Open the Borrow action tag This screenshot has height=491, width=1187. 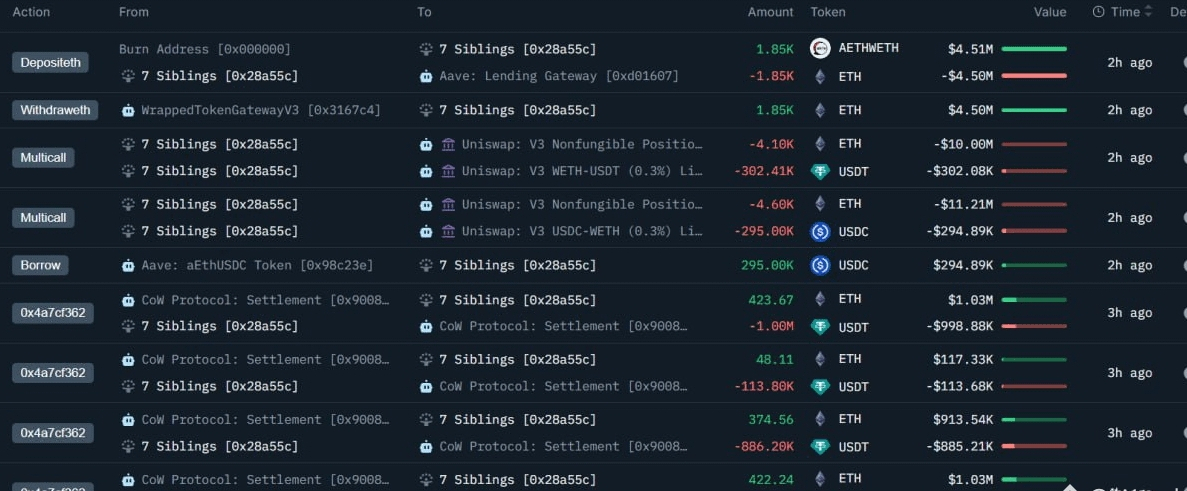click(40, 266)
